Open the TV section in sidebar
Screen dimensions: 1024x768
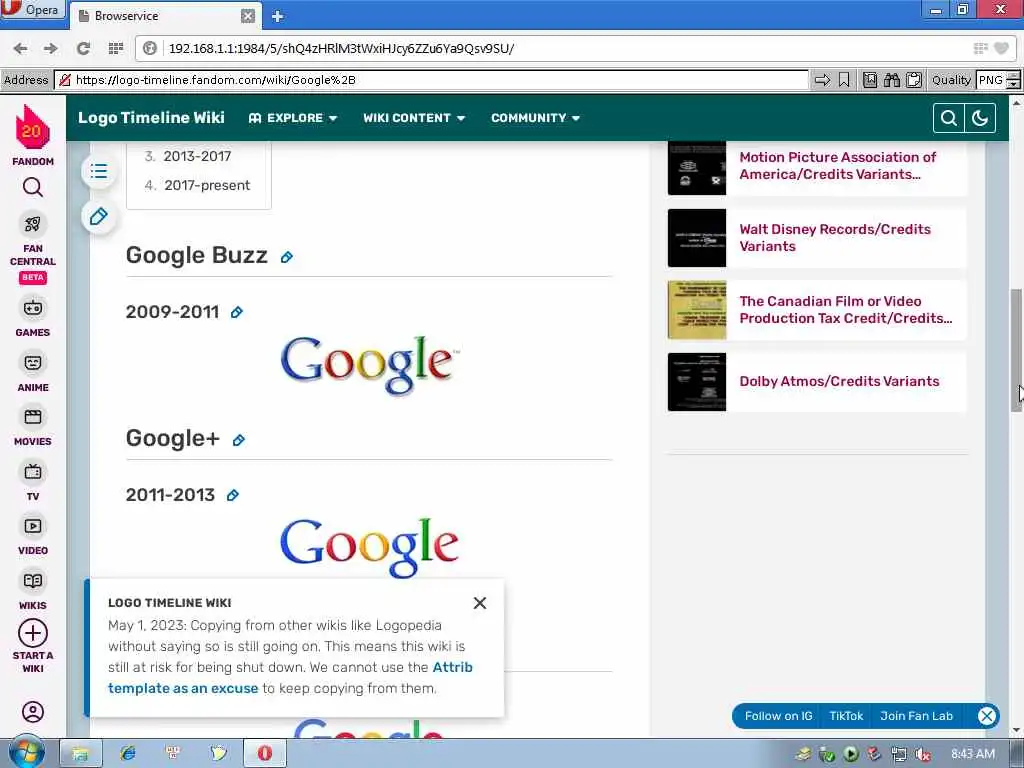(33, 481)
